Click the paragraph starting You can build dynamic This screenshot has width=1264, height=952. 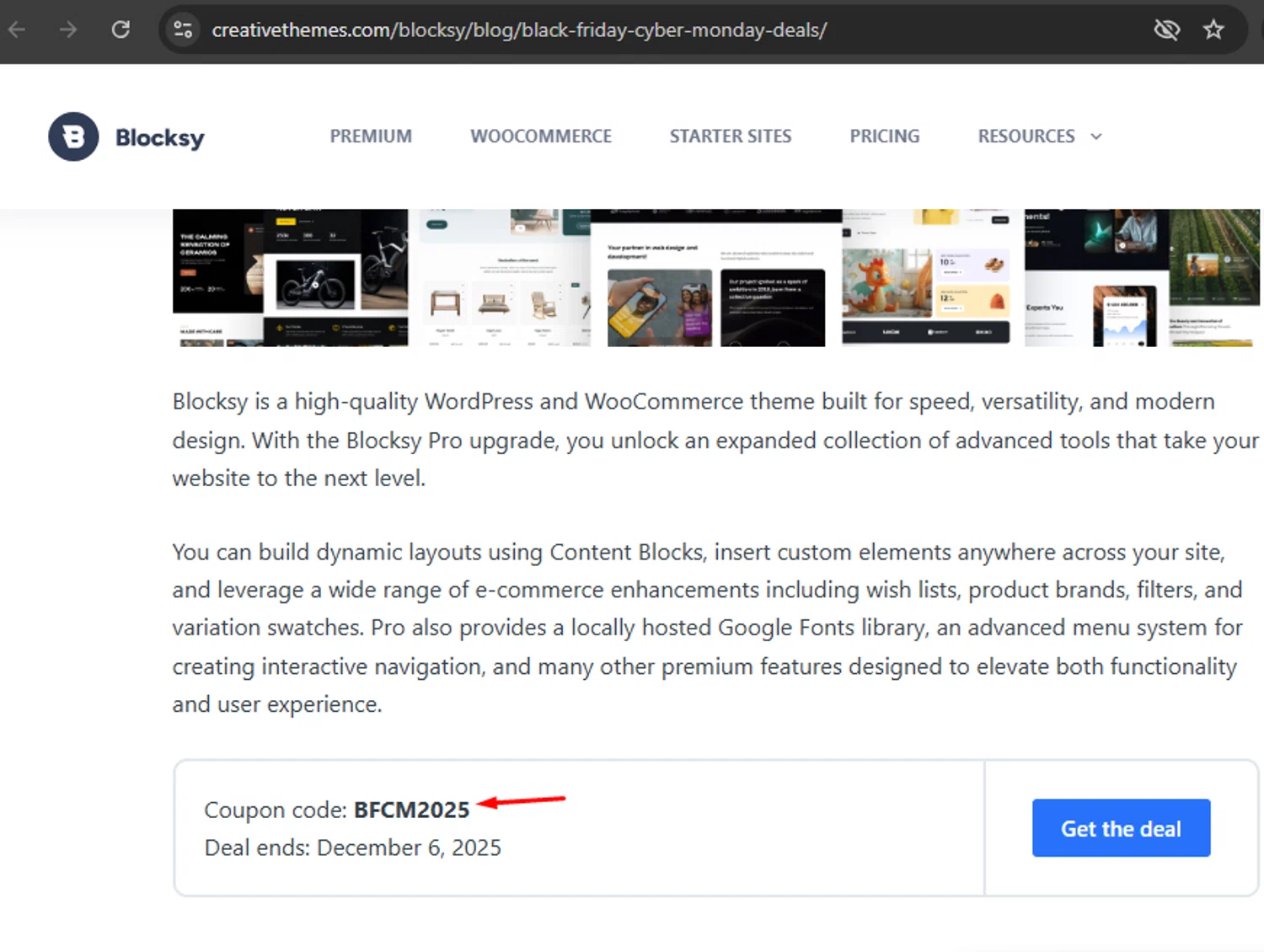point(708,628)
